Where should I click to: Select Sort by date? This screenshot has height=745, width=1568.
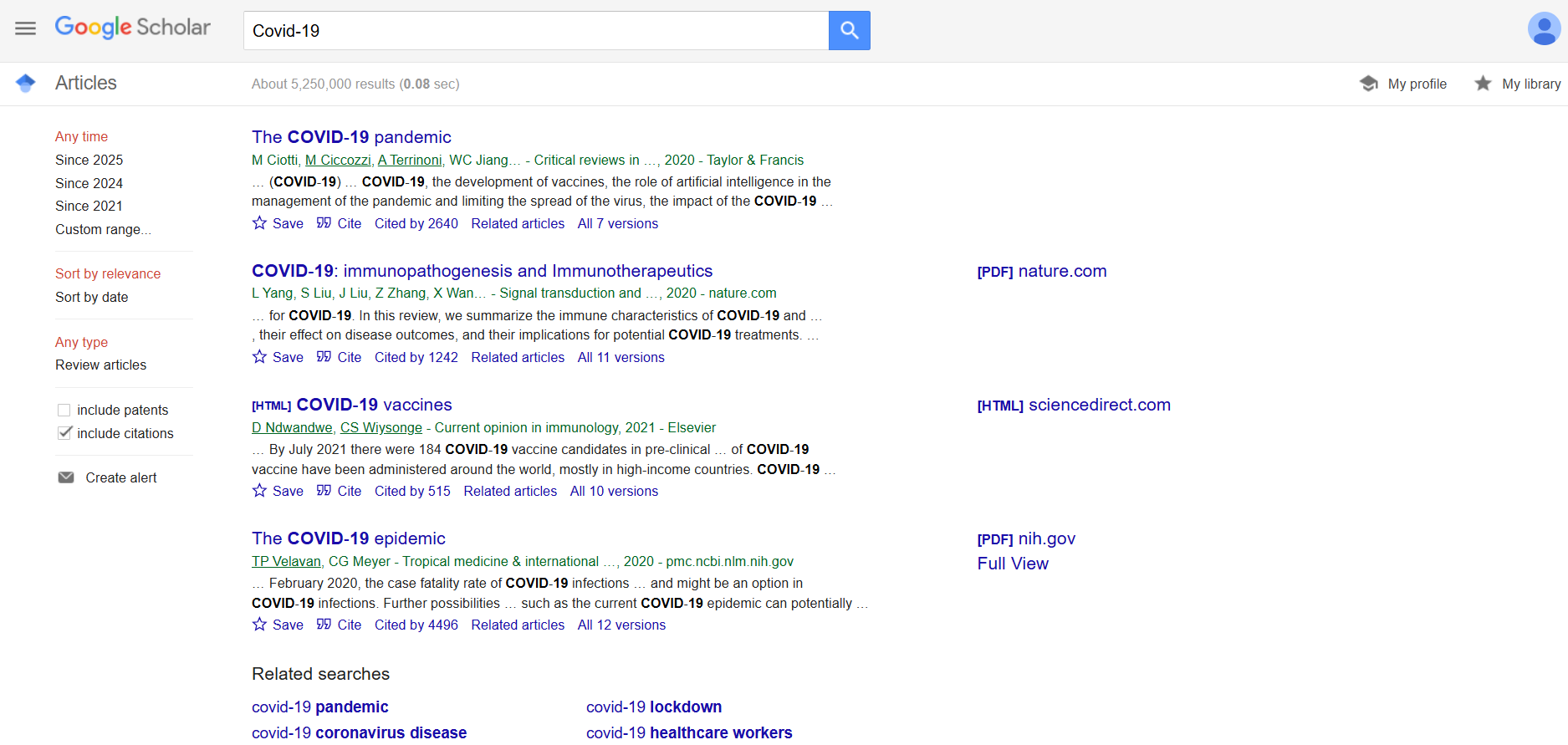(92, 297)
